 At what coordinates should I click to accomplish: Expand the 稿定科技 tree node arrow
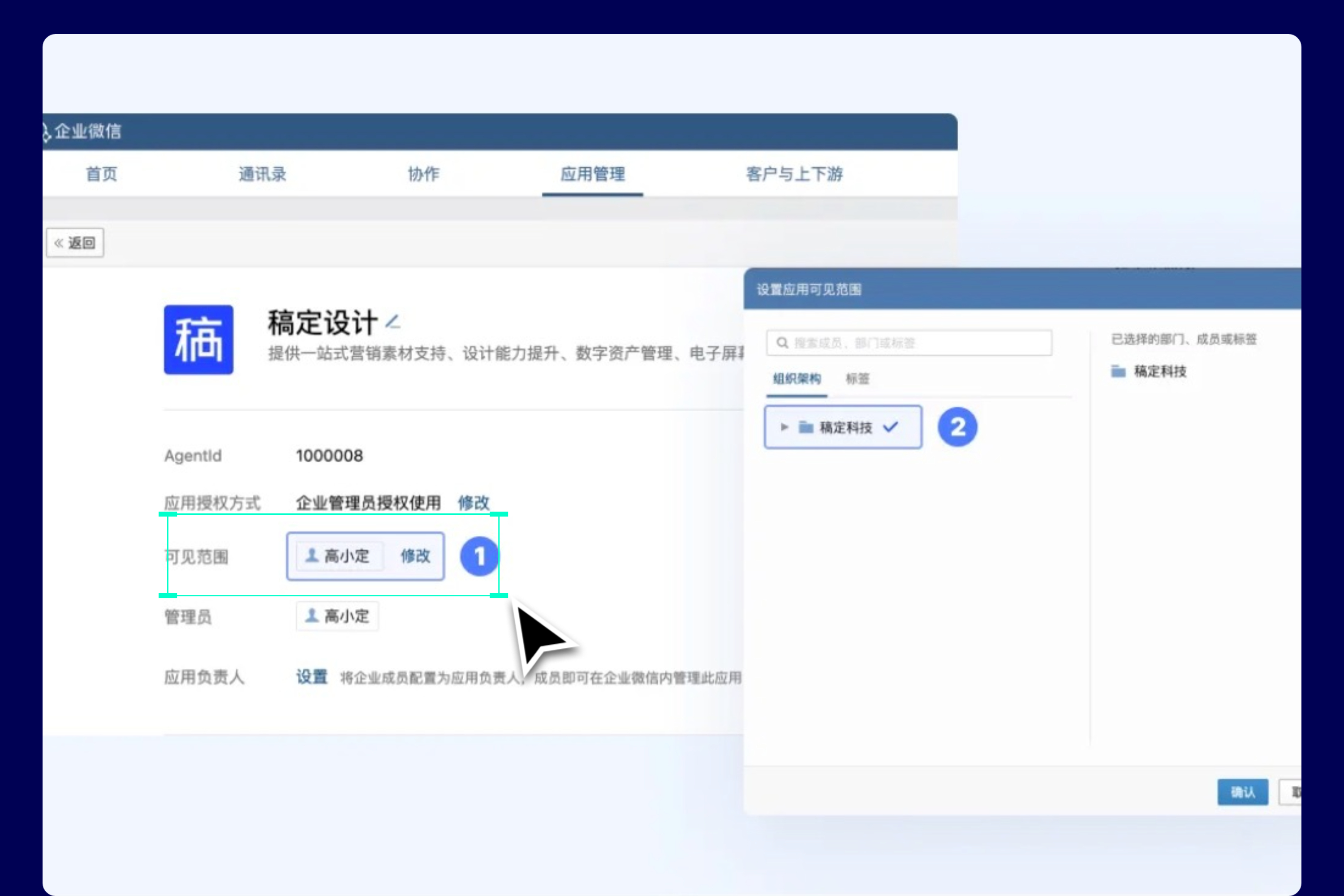click(784, 427)
